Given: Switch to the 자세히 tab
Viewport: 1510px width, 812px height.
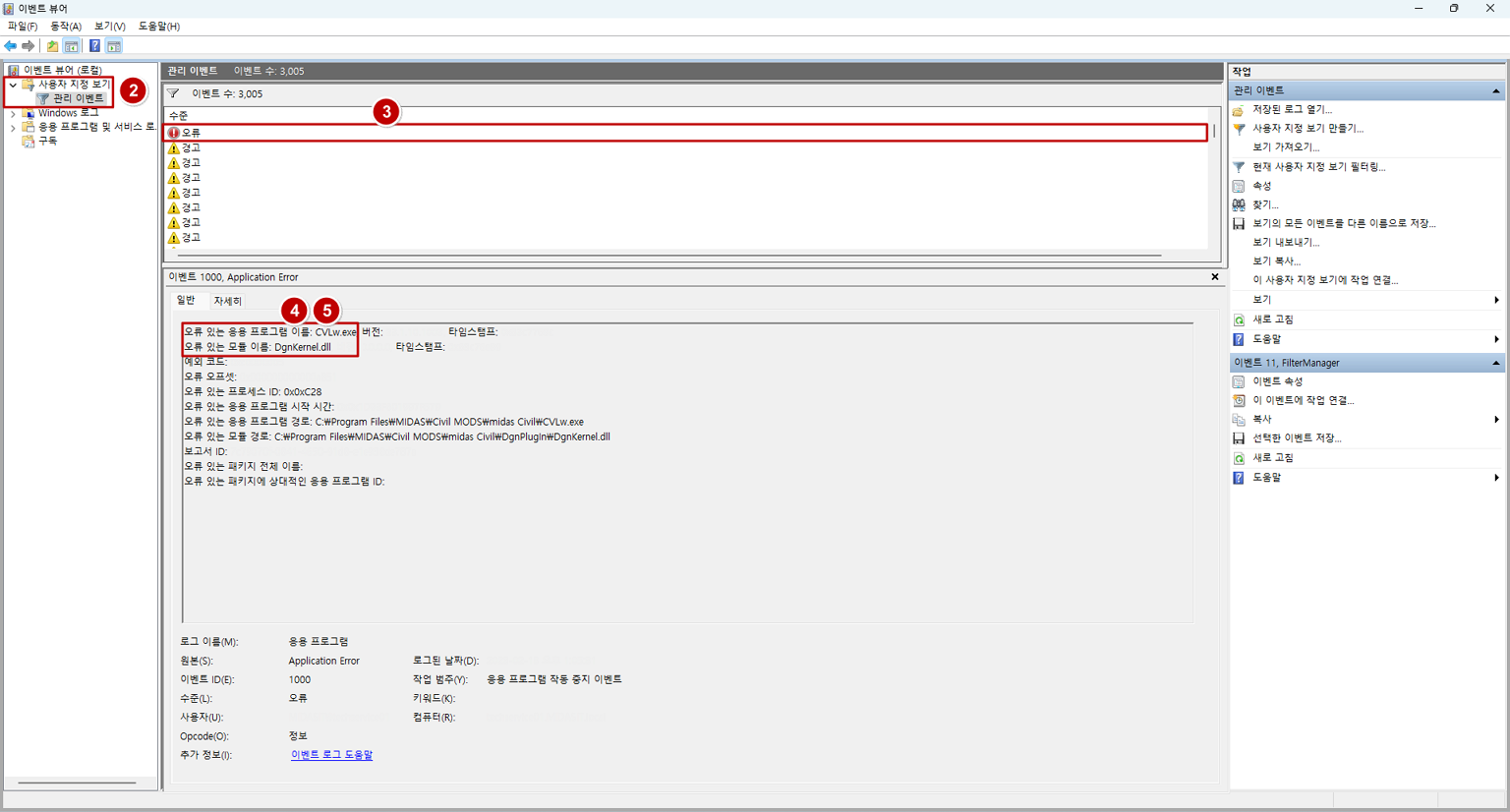Looking at the screenshot, I should coord(227,301).
